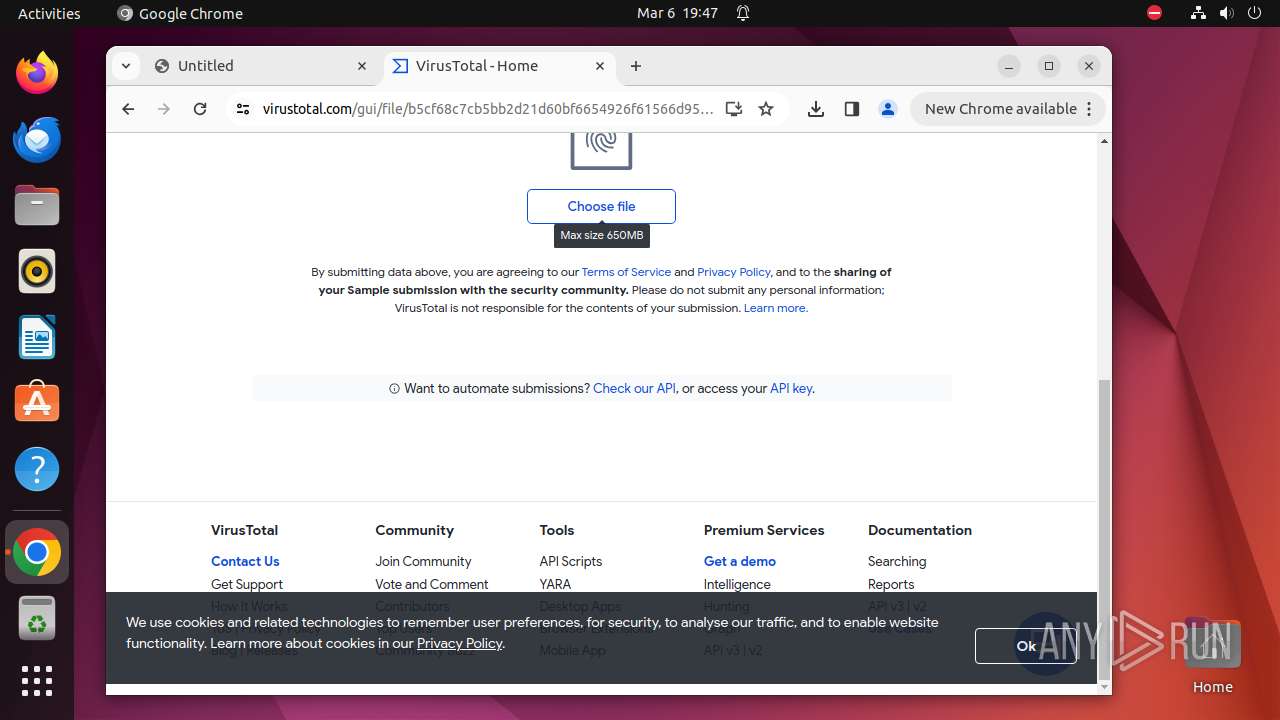This screenshot has width=1280, height=720.
Task: Click the network status icon
Action: pyautogui.click(x=1198, y=13)
